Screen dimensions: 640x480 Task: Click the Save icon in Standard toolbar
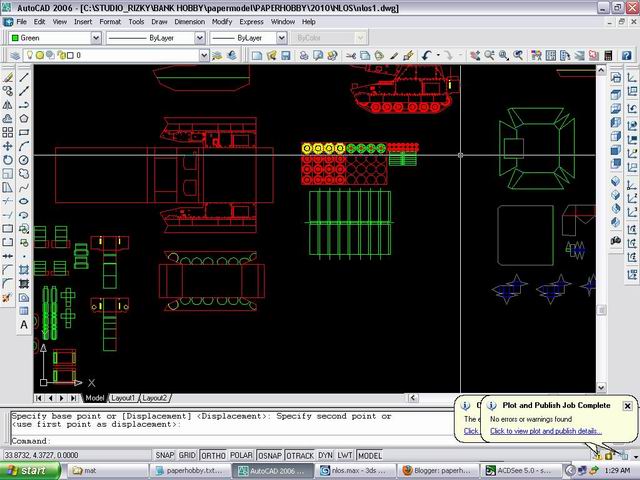click(x=286, y=56)
